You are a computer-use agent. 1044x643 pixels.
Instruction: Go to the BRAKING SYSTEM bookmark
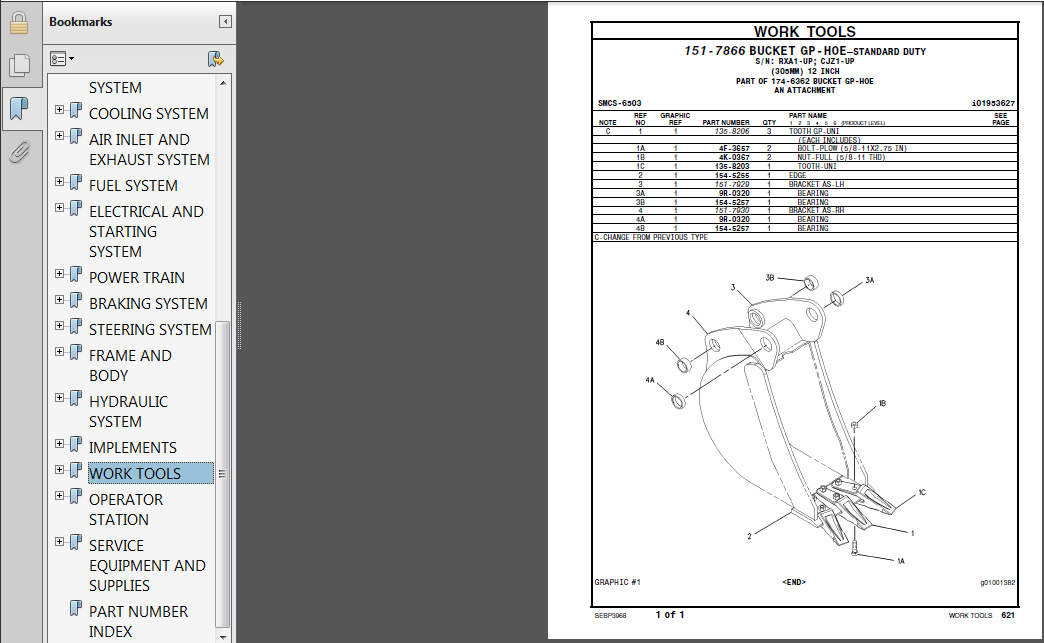148,304
